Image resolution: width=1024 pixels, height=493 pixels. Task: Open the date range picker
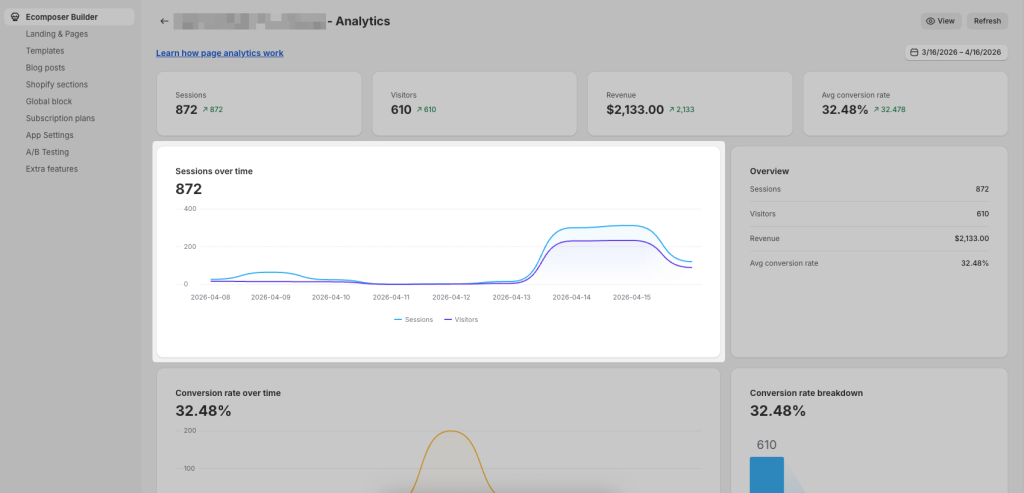coord(956,53)
